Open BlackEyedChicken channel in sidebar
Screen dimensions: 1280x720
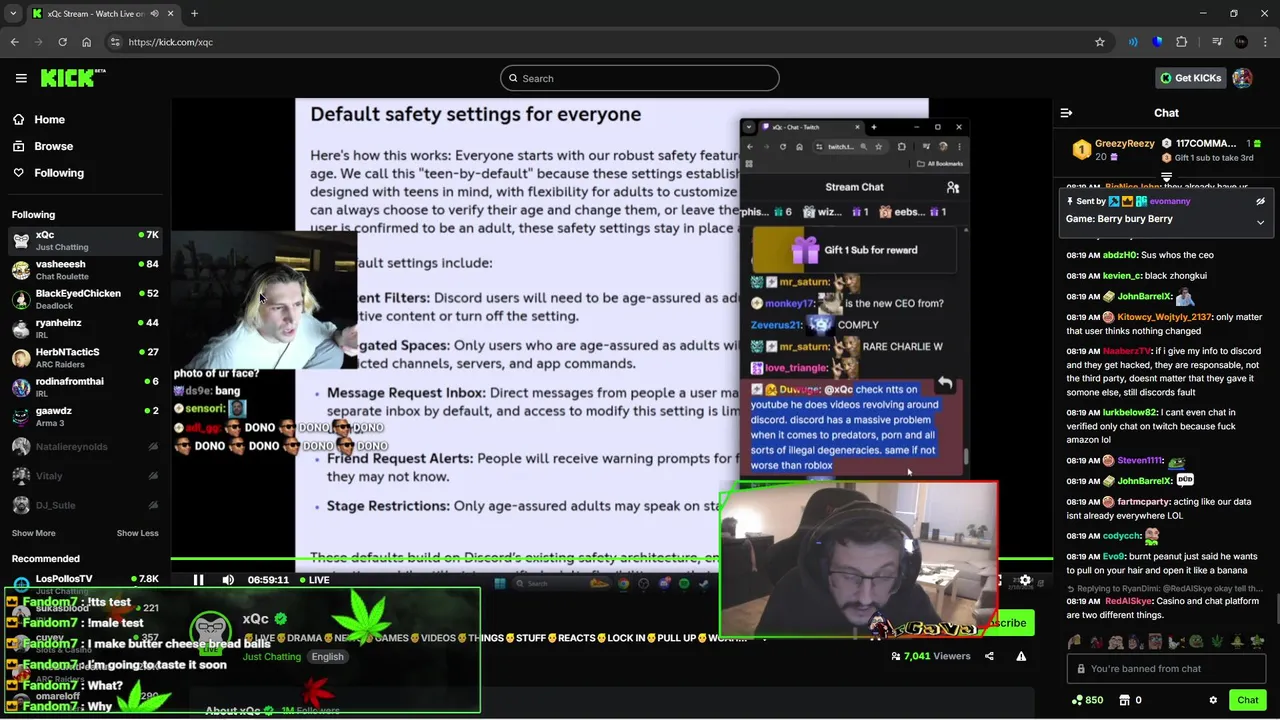(85, 299)
